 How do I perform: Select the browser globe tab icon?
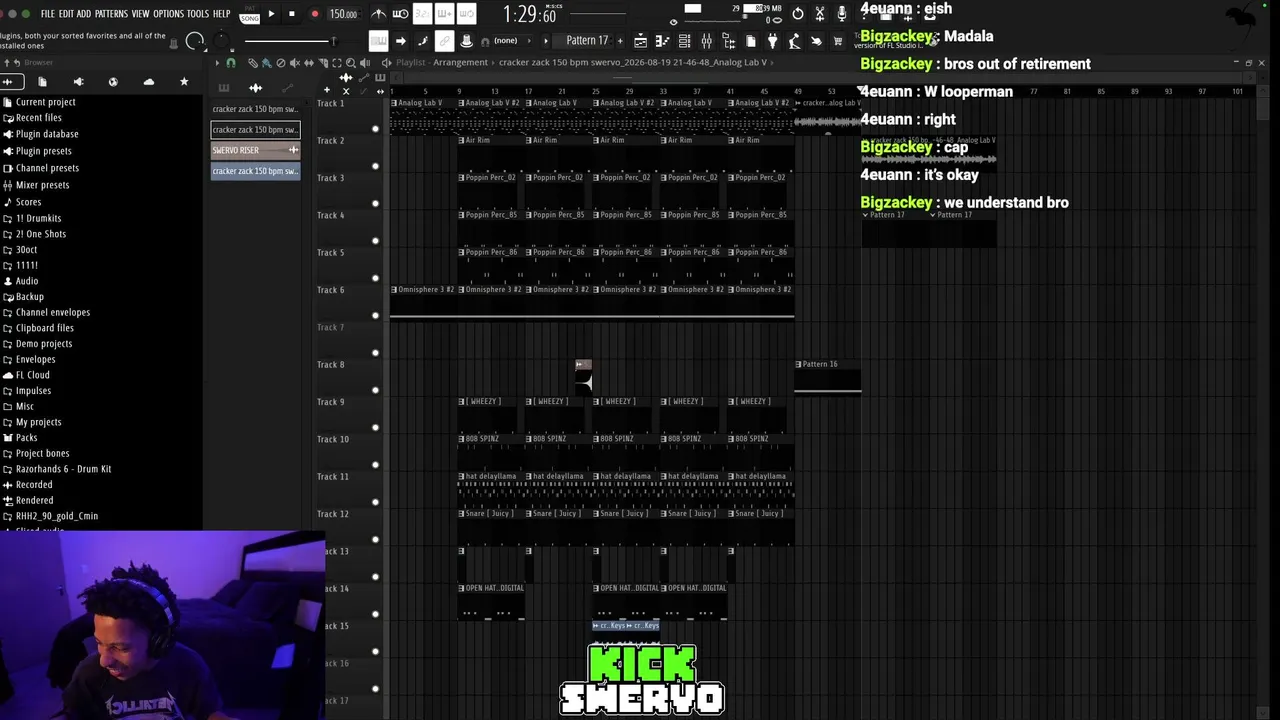(x=113, y=82)
